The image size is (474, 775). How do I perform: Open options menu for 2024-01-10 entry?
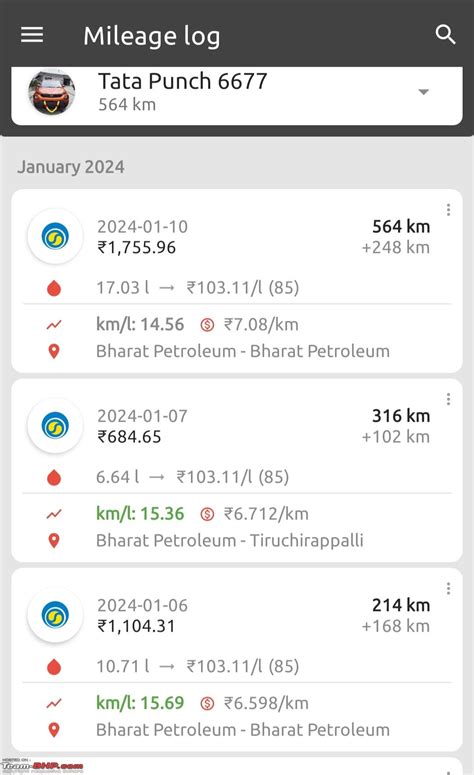coord(448,210)
